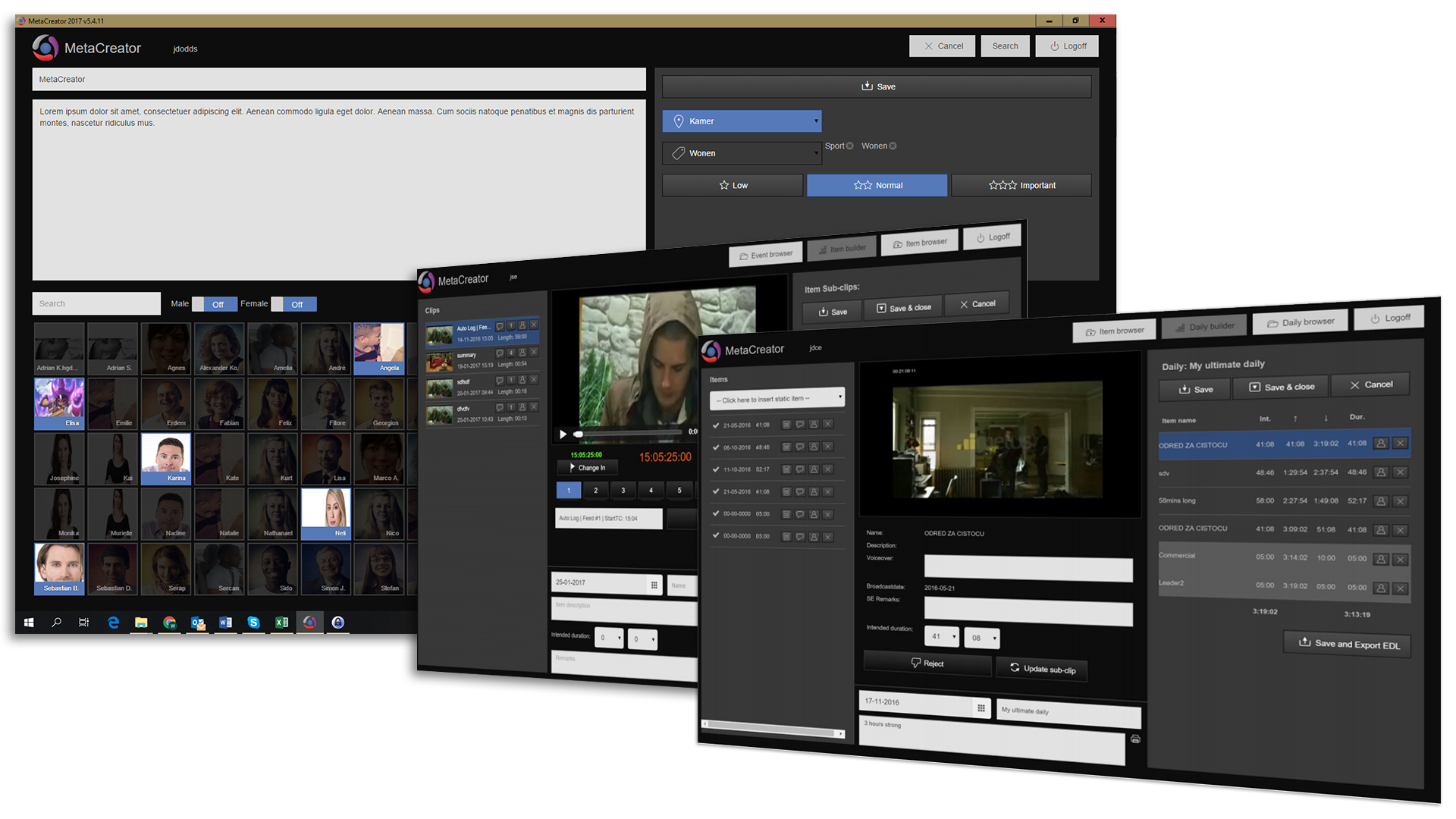Screen dimensions: 1456x819
Task: Click the Update sub-clip button
Action: (x=1042, y=669)
